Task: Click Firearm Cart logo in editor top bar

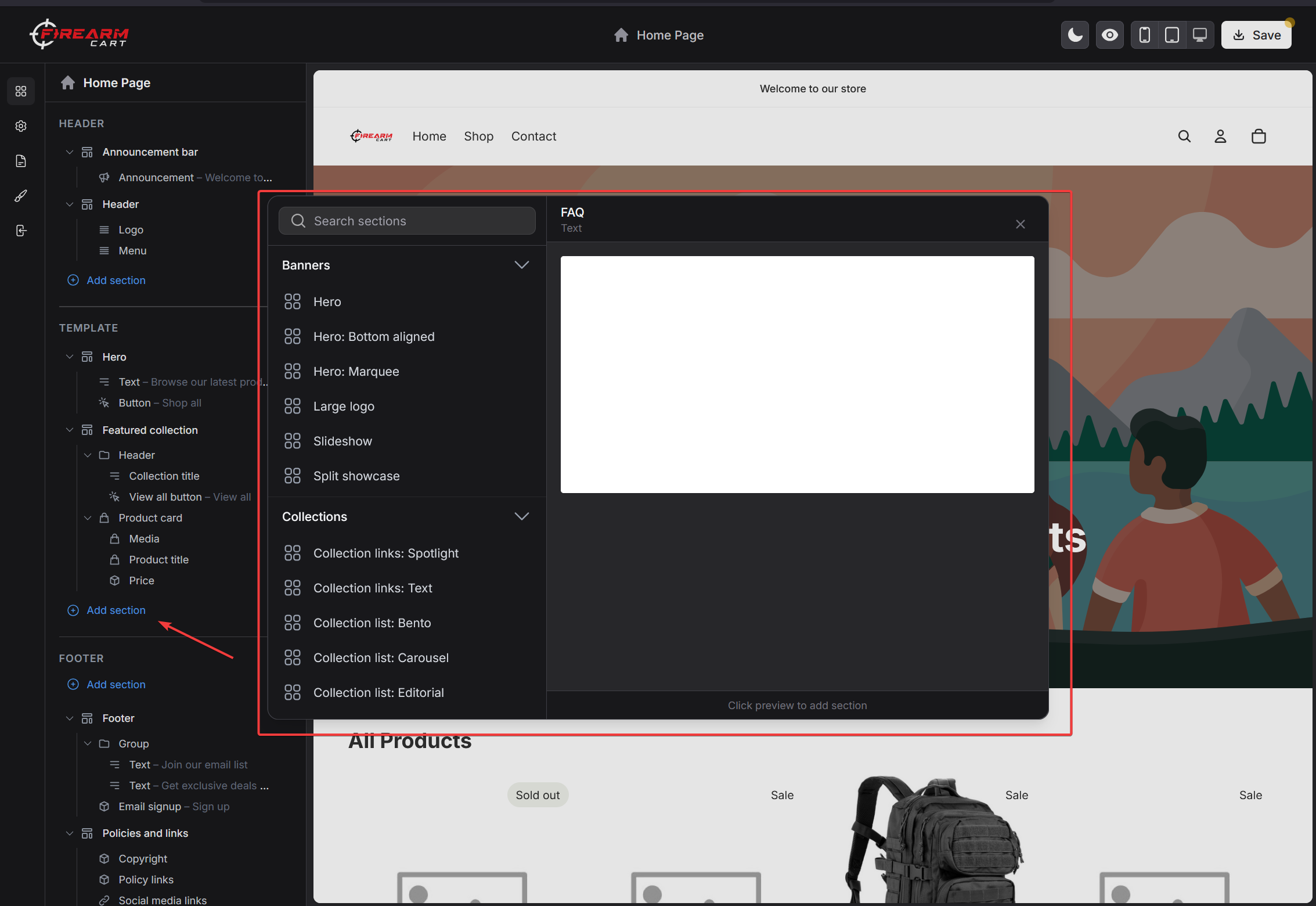Action: [x=79, y=34]
